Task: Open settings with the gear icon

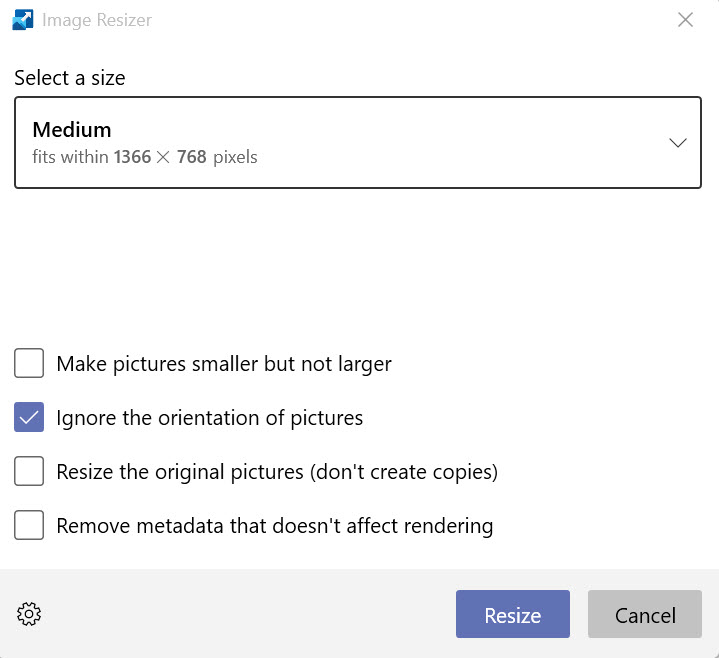Action: [x=30, y=615]
